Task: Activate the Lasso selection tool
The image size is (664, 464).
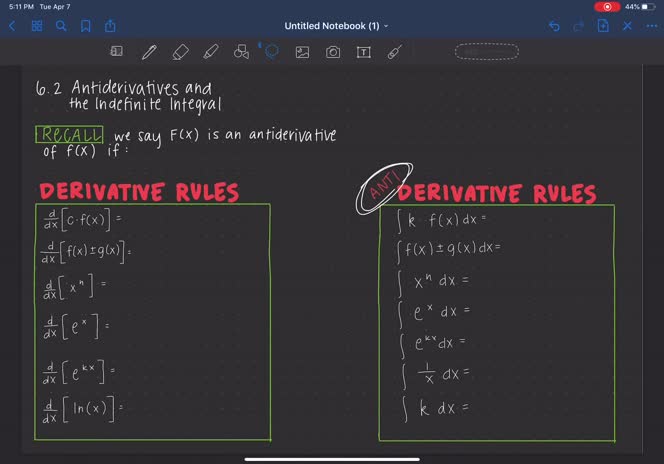Action: point(271,52)
